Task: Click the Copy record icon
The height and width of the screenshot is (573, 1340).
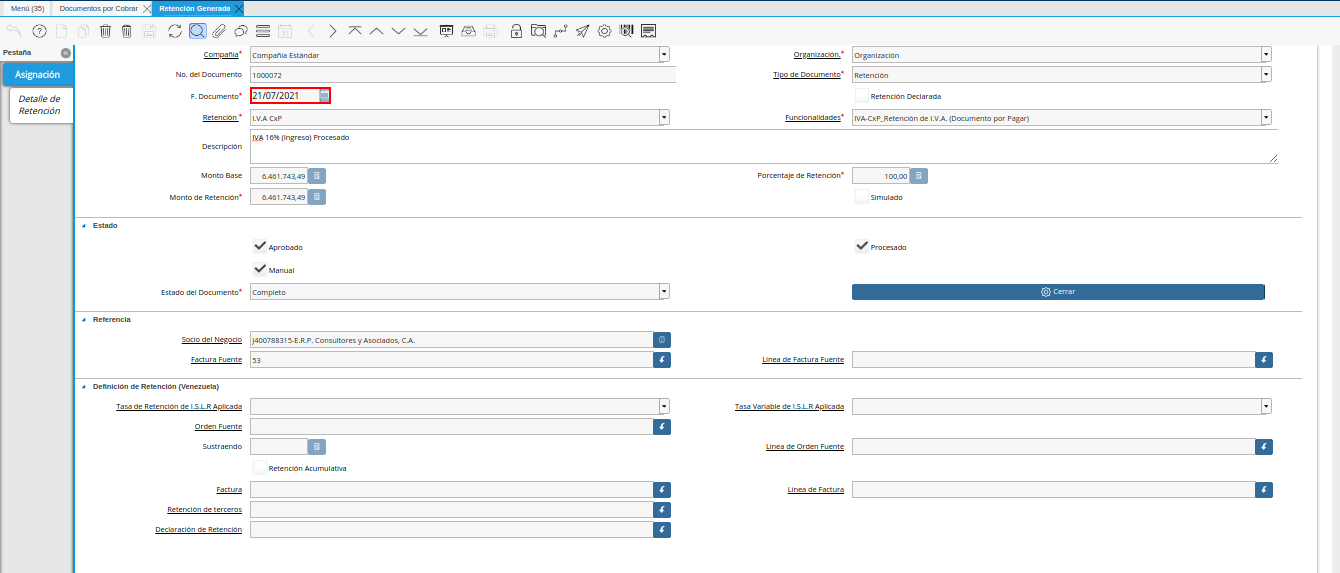Action: click(x=83, y=31)
